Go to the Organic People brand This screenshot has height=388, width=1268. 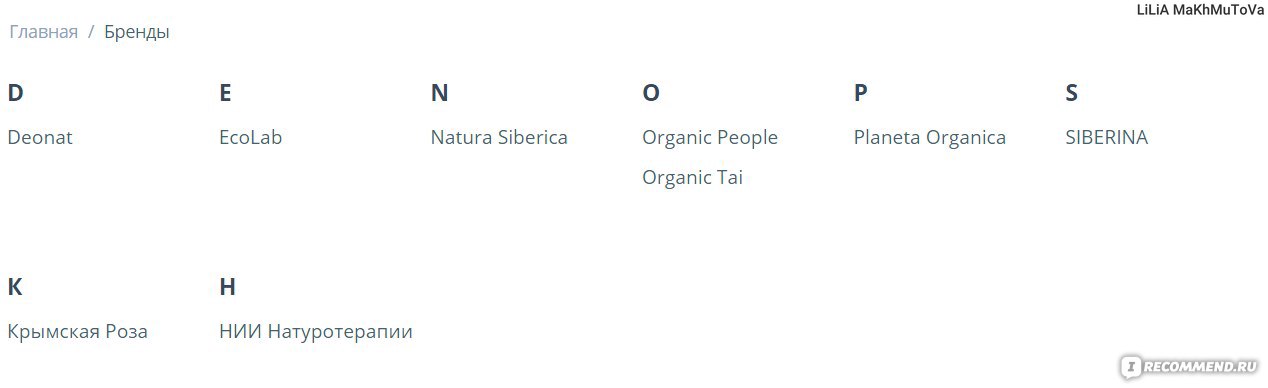tap(710, 138)
